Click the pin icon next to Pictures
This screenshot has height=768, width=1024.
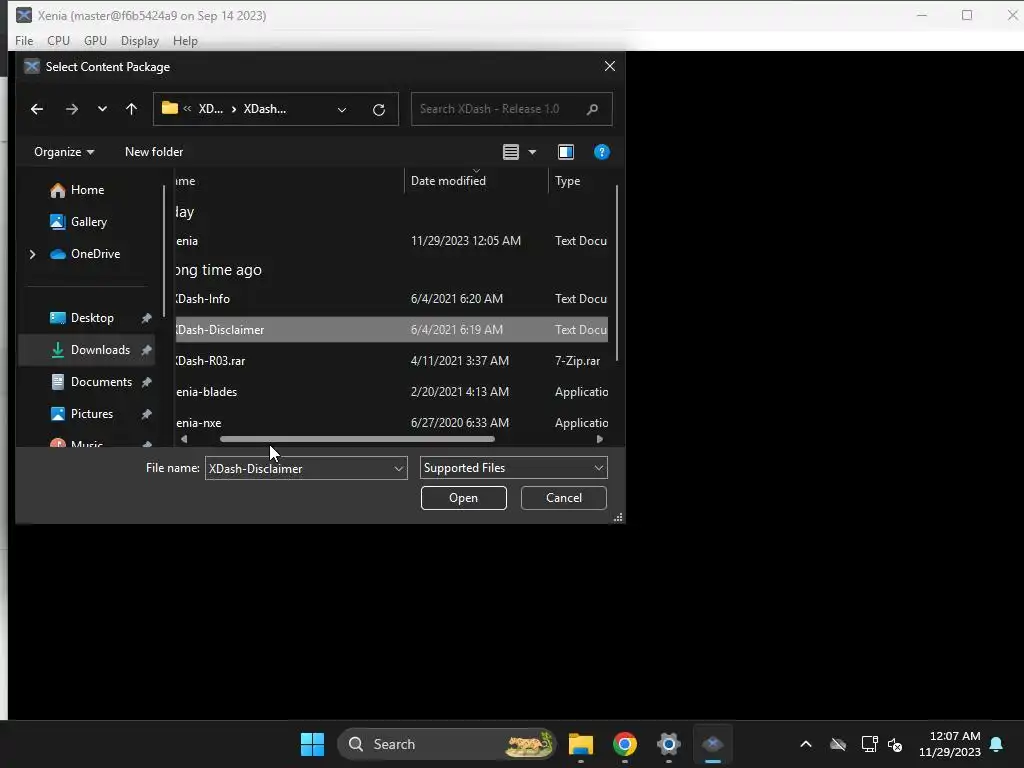coord(146,414)
